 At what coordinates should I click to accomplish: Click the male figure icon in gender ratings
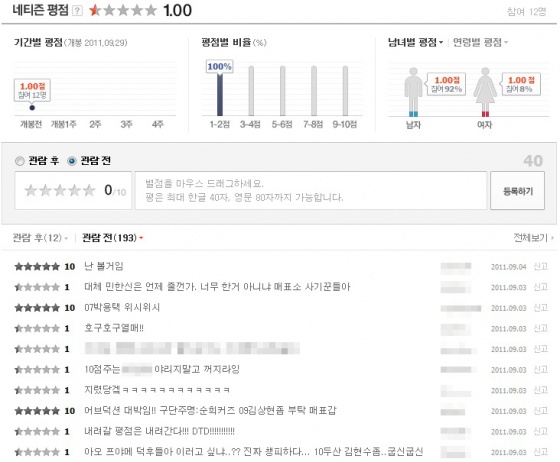pyautogui.click(x=413, y=92)
